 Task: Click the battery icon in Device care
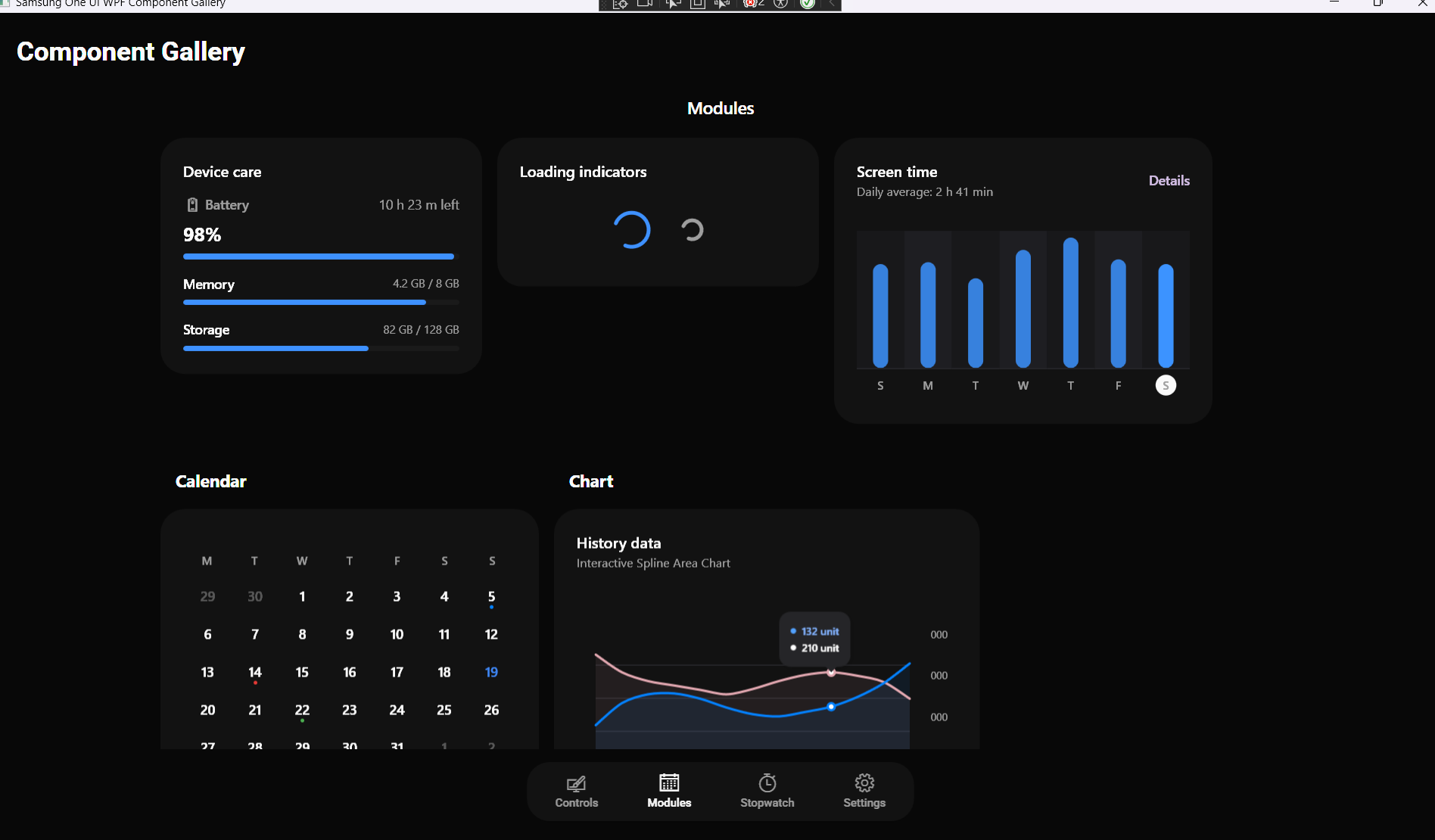tap(192, 205)
